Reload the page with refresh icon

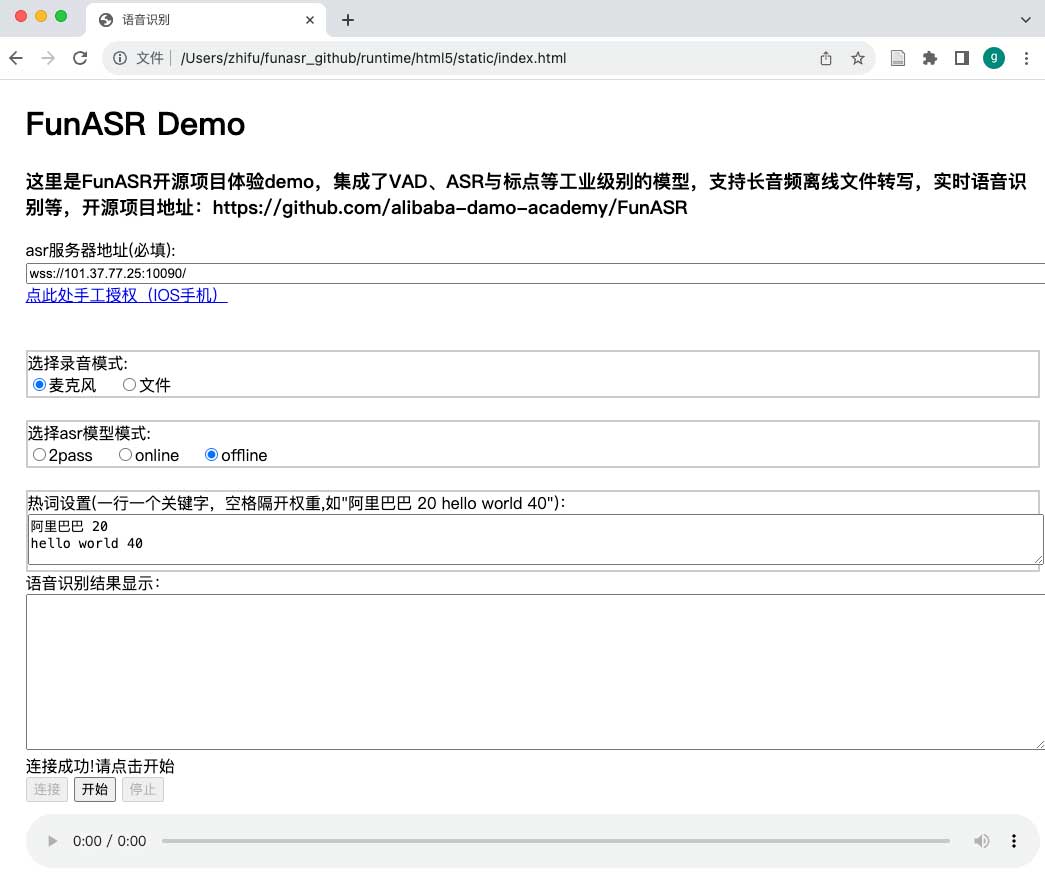80,58
